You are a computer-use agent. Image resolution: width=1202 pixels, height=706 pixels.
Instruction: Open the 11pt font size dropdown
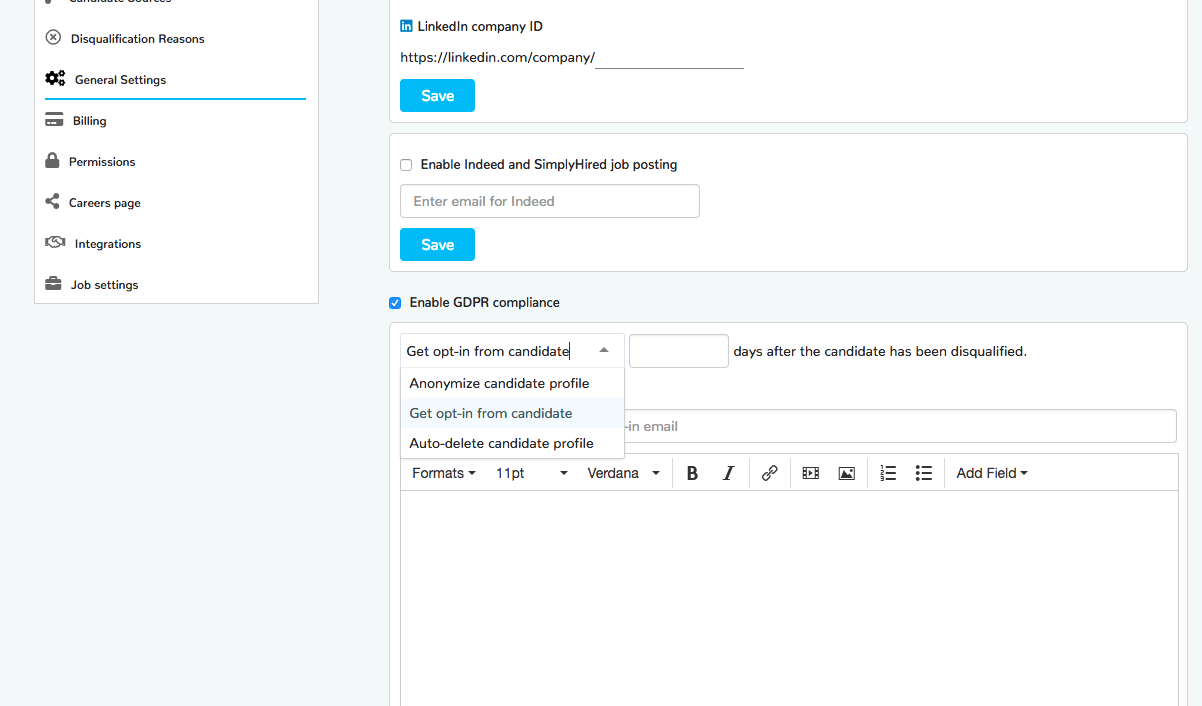click(x=531, y=473)
